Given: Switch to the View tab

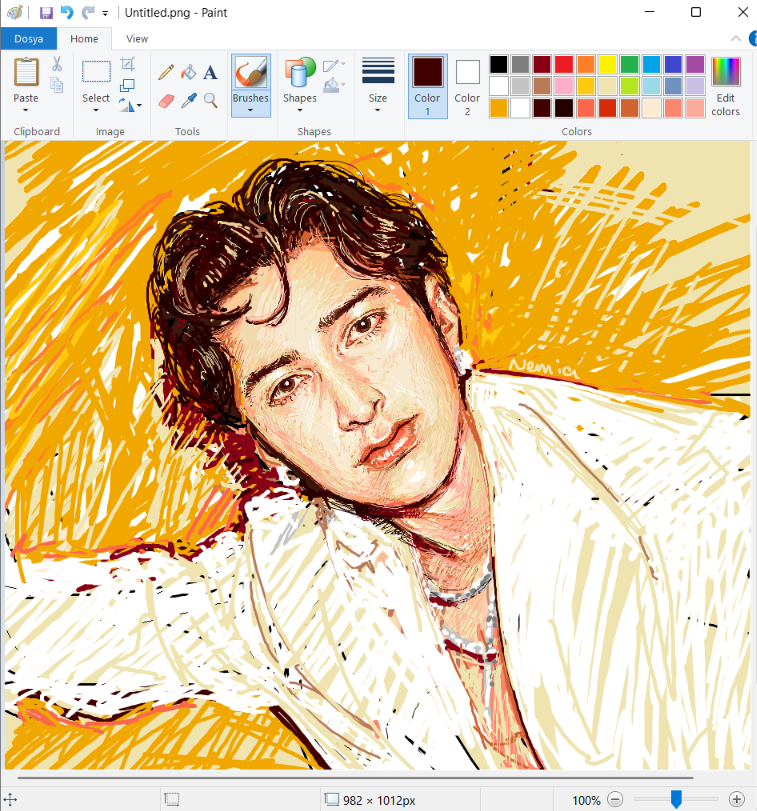Looking at the screenshot, I should click(x=137, y=39).
